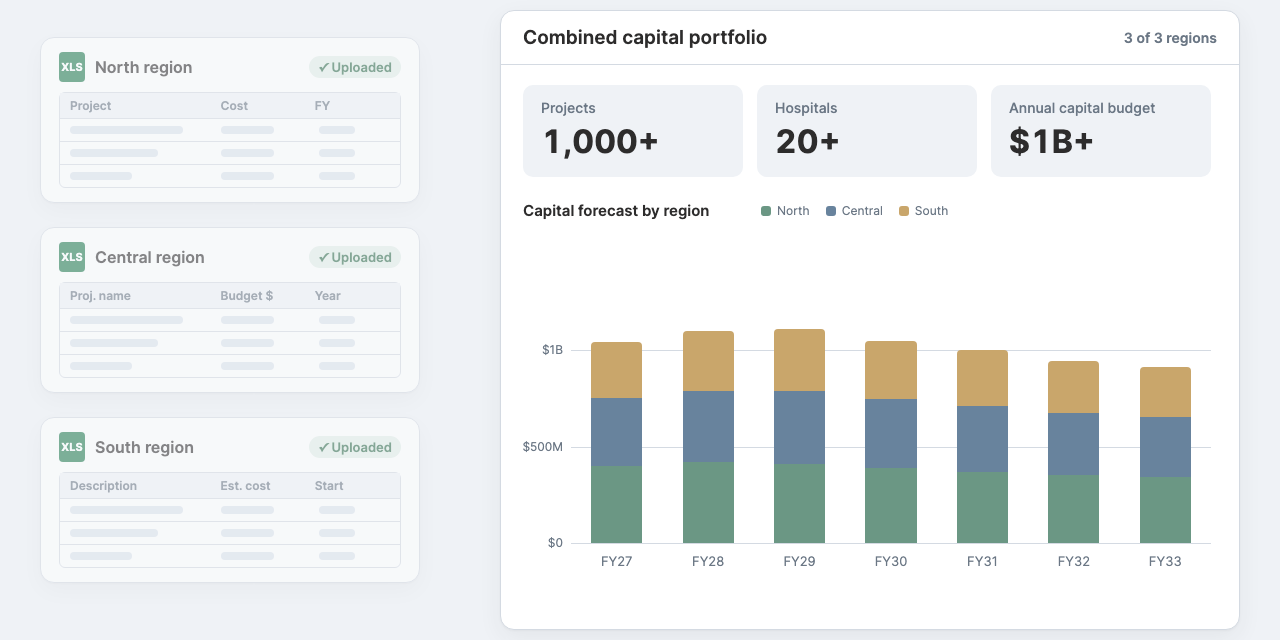Click the Uploaded badge on North region
Image resolution: width=1280 pixels, height=640 pixels.
coord(355,67)
